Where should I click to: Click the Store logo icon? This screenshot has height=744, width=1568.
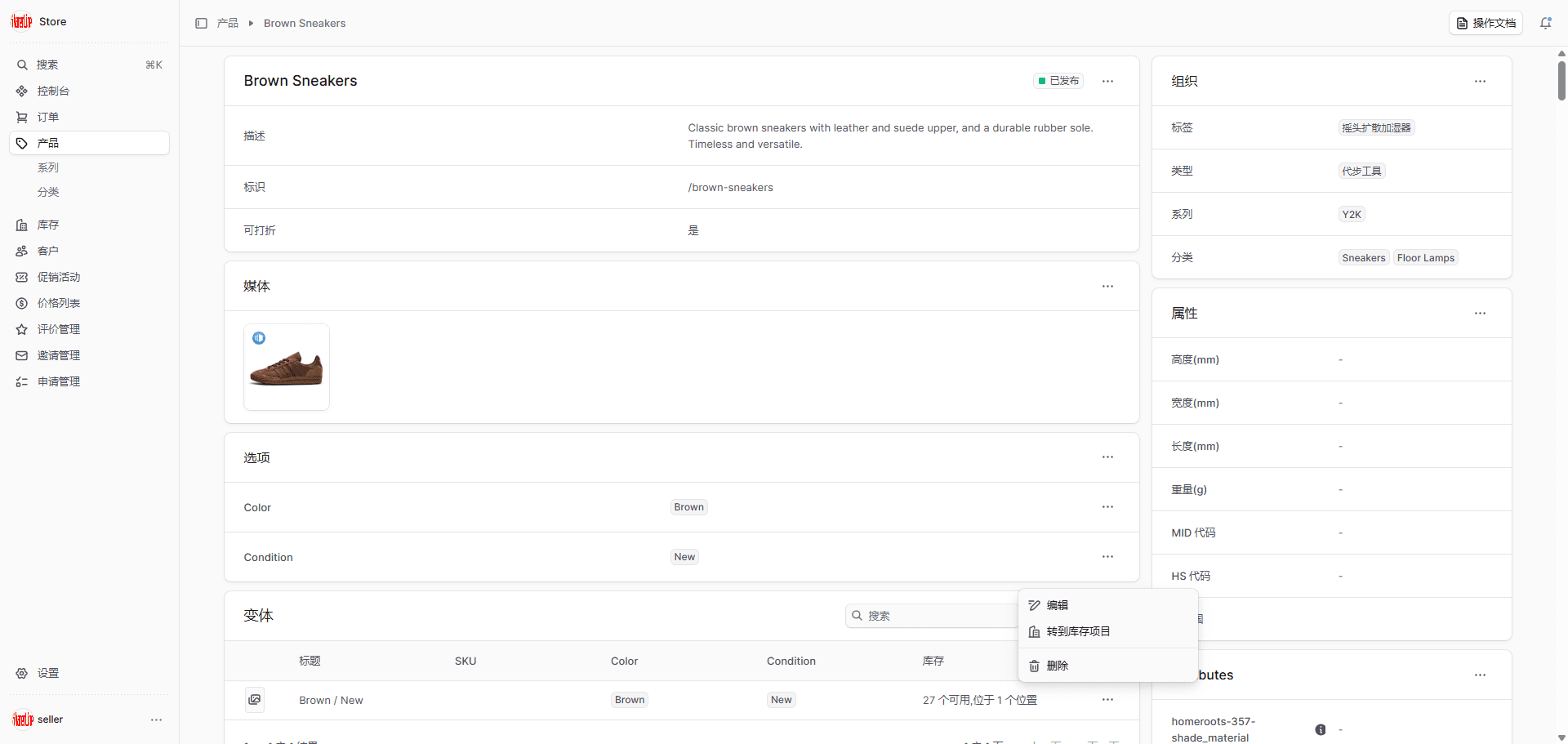click(x=22, y=22)
